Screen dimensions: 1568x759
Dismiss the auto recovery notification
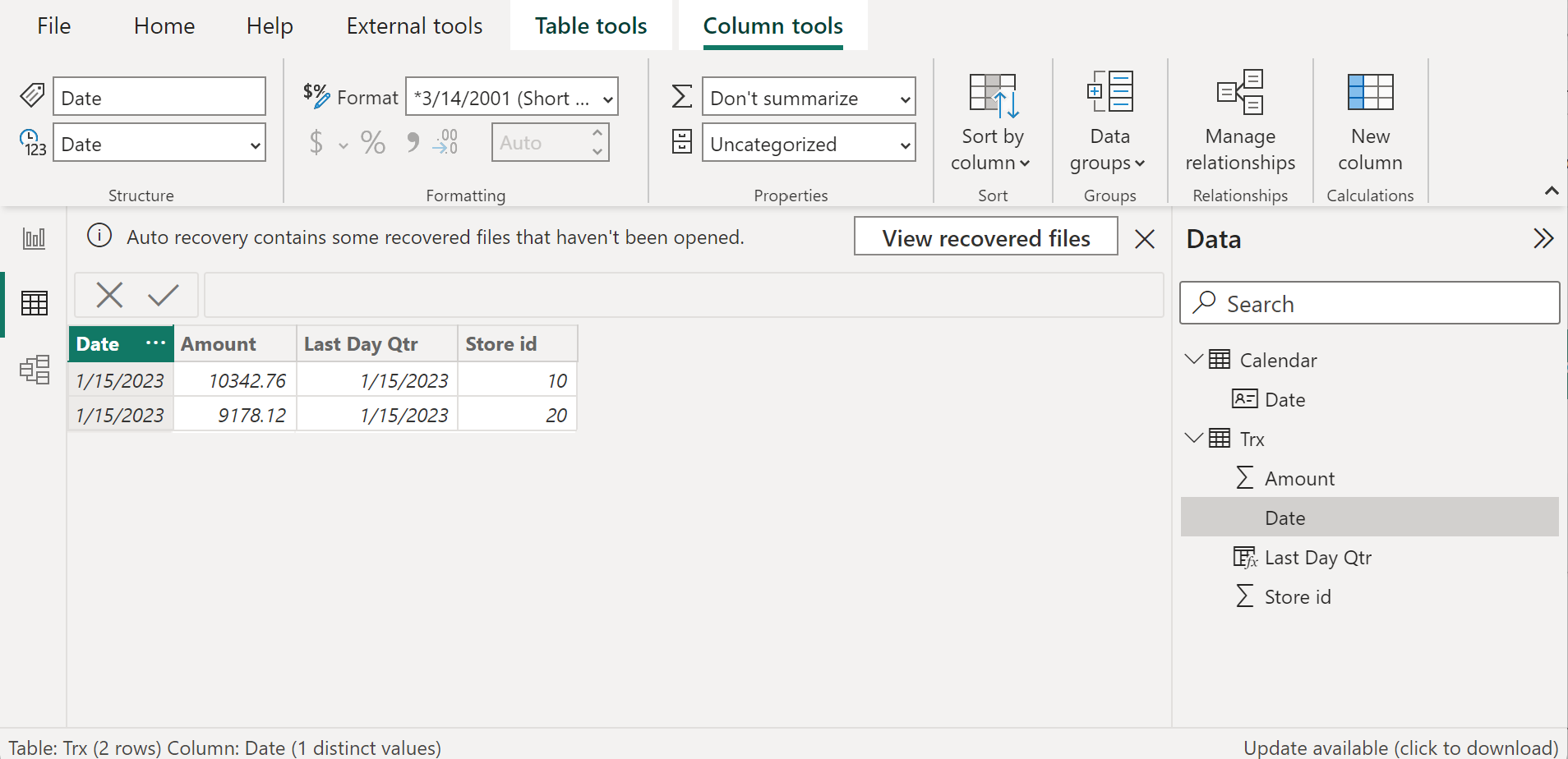coord(1145,238)
